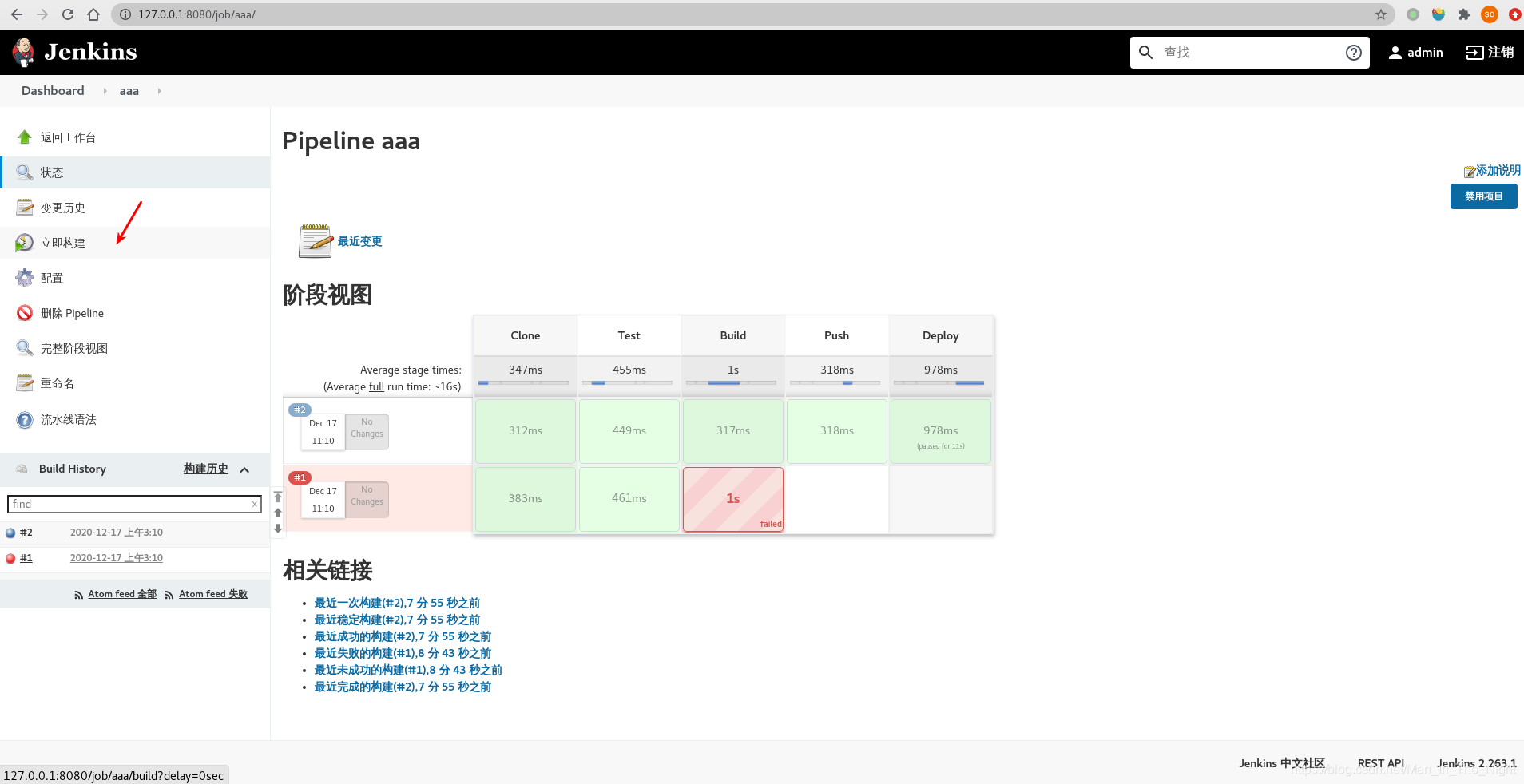Click the #2 build badge in stage view
The image size is (1524, 784).
[300, 410]
